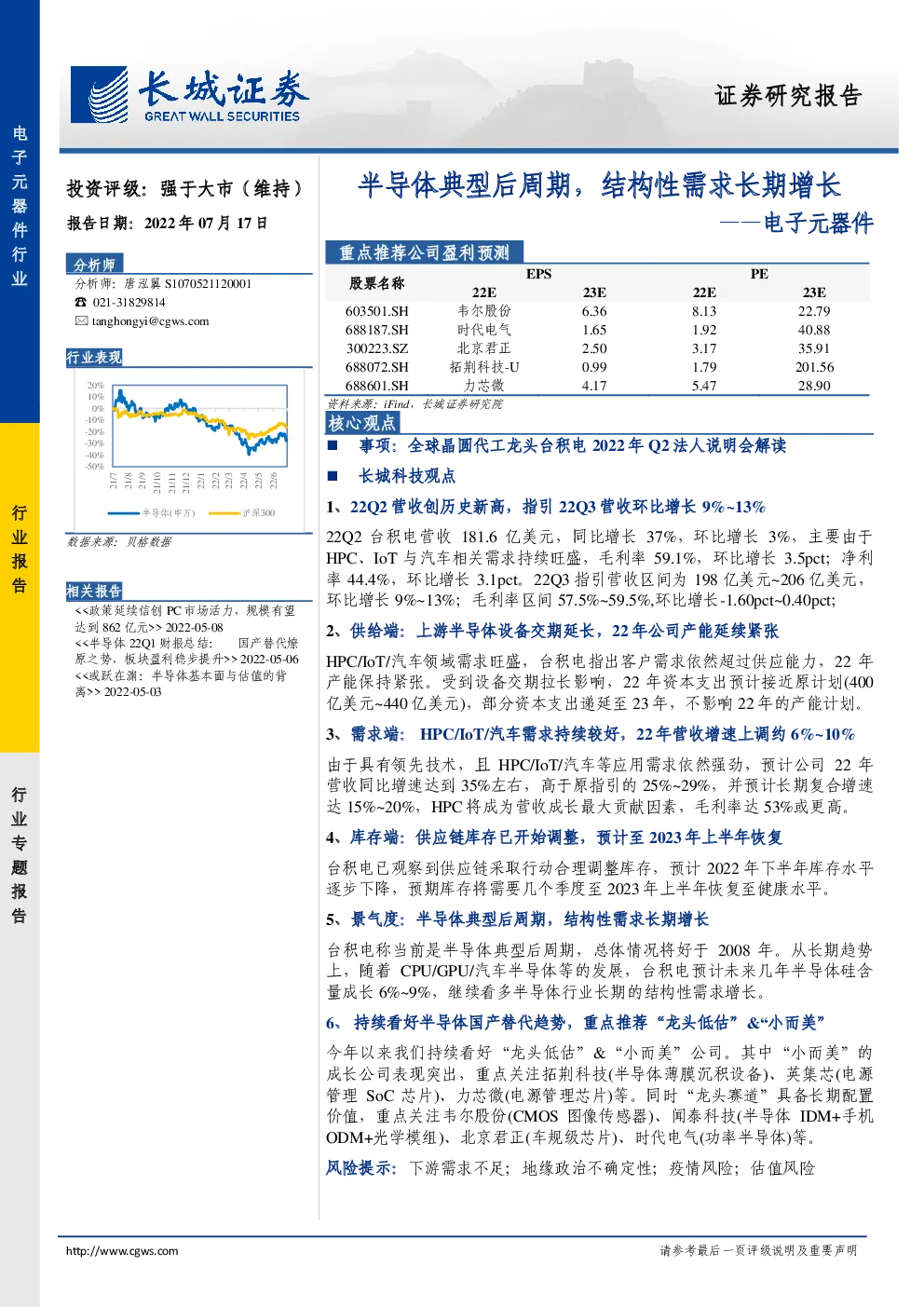Open the http://www.cgws.com footer link
The width and height of the screenshot is (924, 1307).
(x=121, y=1251)
